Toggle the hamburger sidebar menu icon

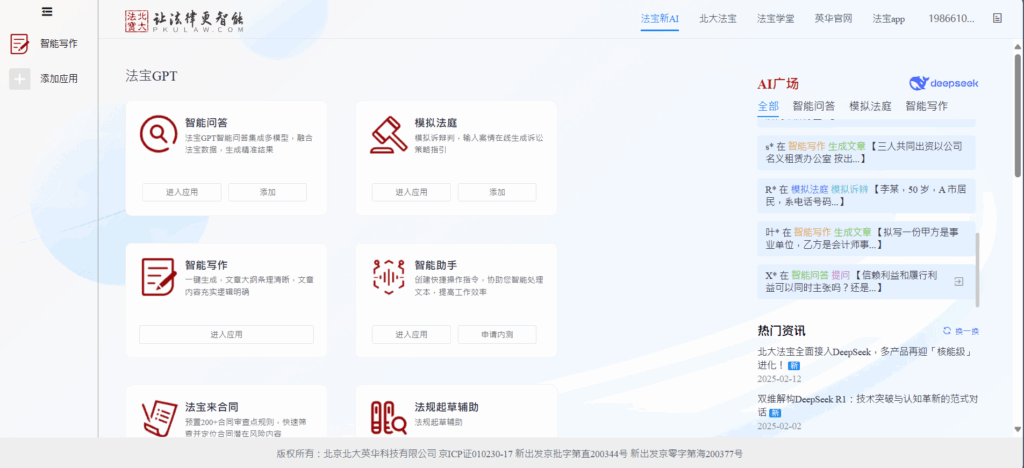coord(47,12)
